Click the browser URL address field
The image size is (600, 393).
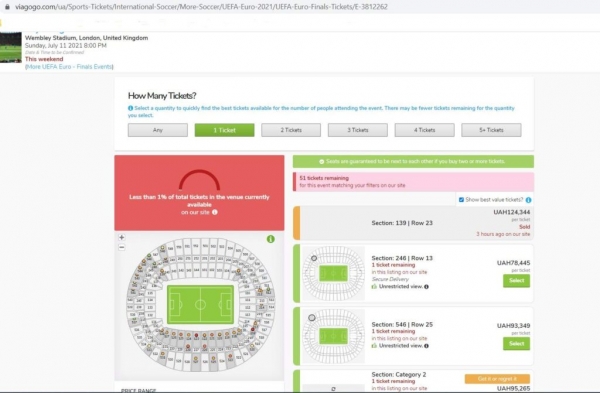tap(201, 7)
